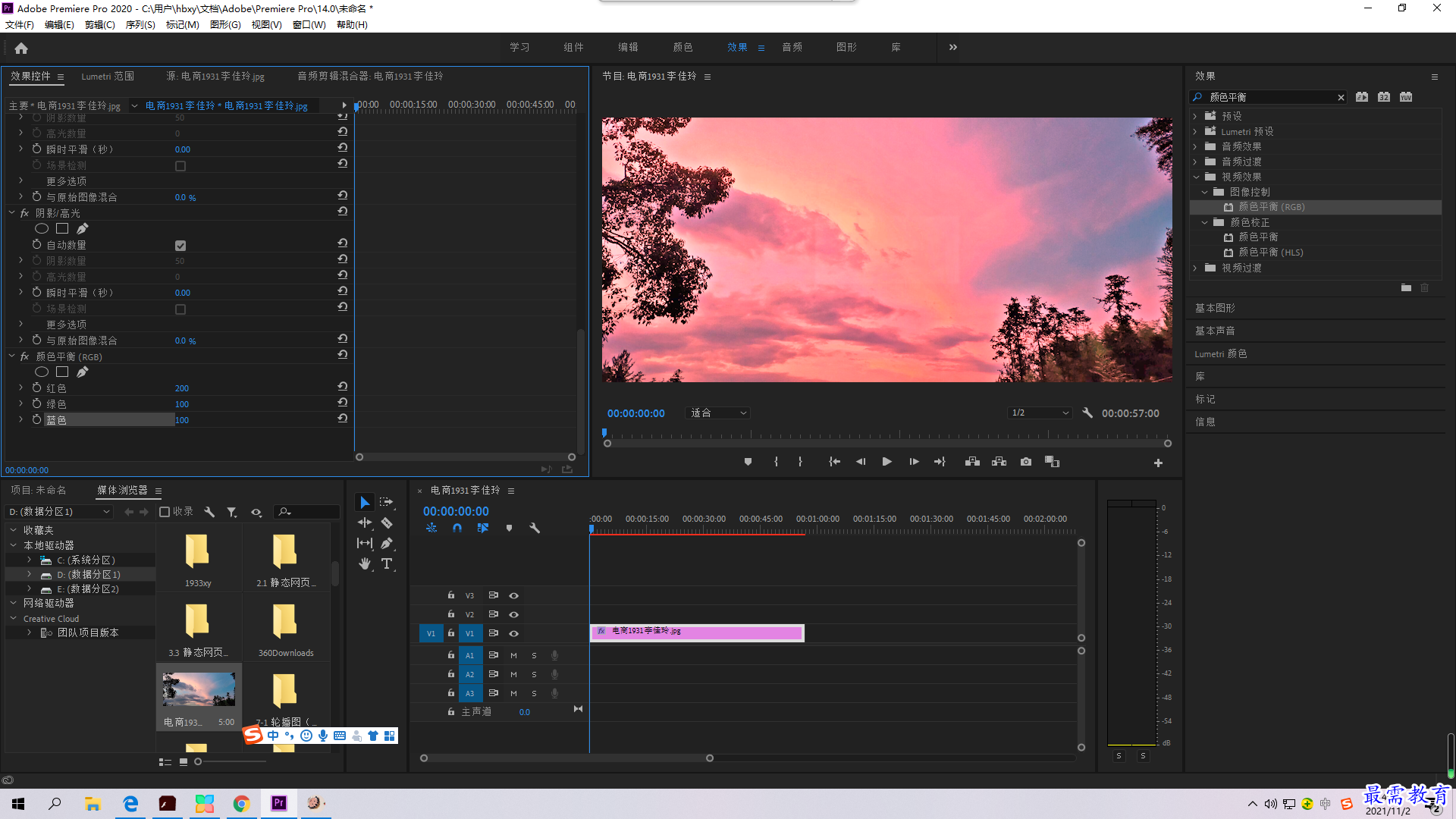
Task: Clear the 颜色平衡 search box
Action: 1341,97
